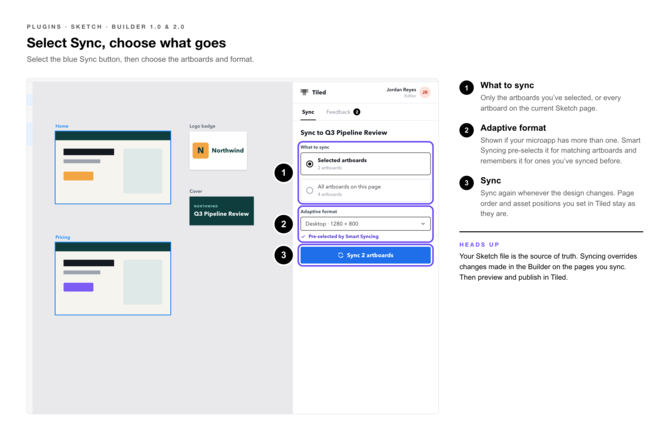Click the 'Adaptive format' heading on the right

[513, 128]
